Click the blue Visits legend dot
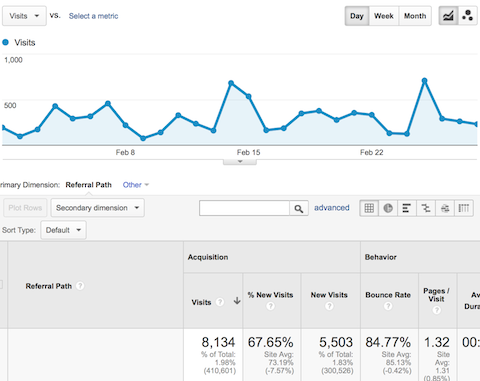This screenshot has height=381, width=480. [x=5, y=42]
